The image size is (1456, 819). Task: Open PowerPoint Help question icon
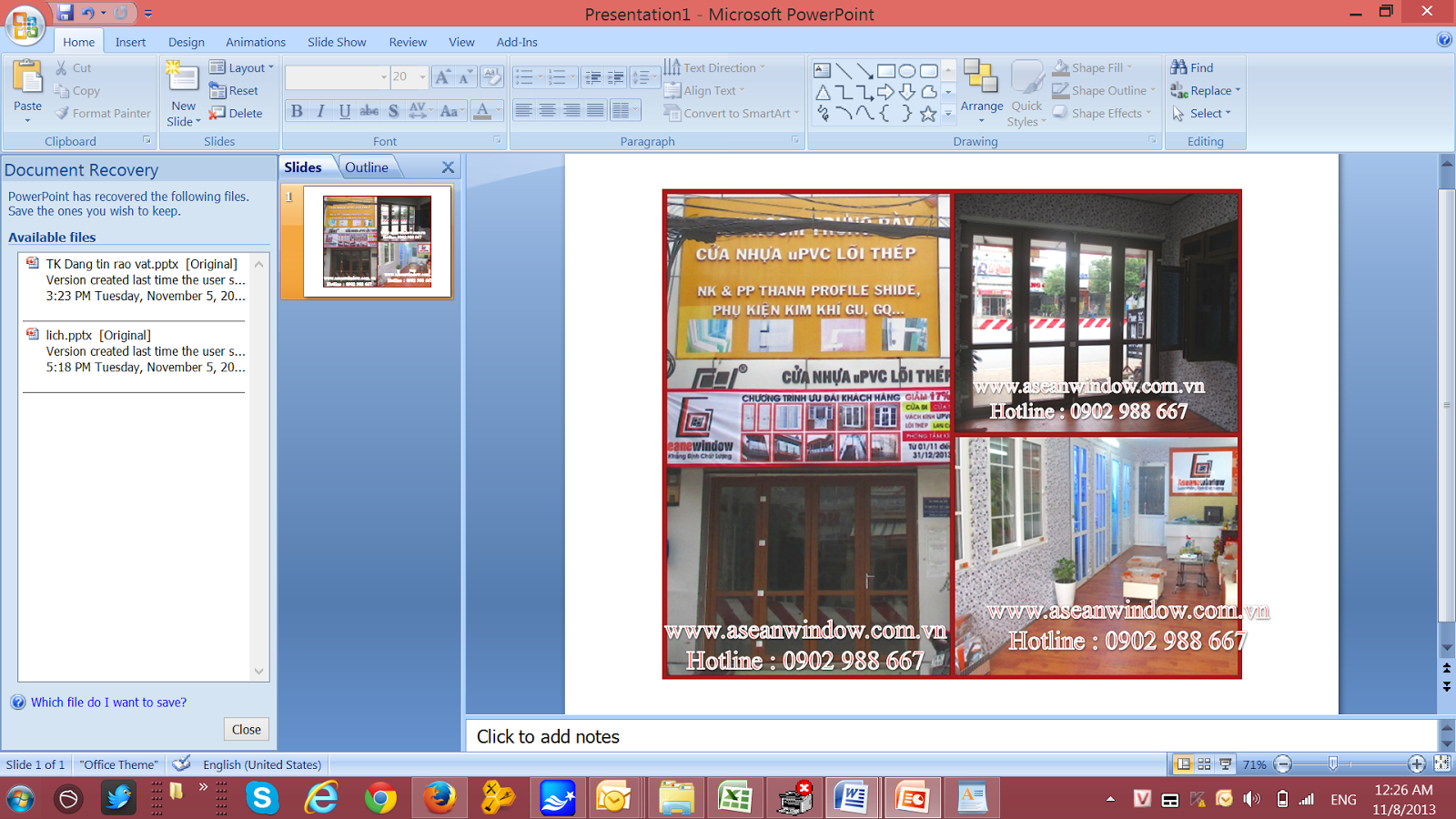[1444, 39]
